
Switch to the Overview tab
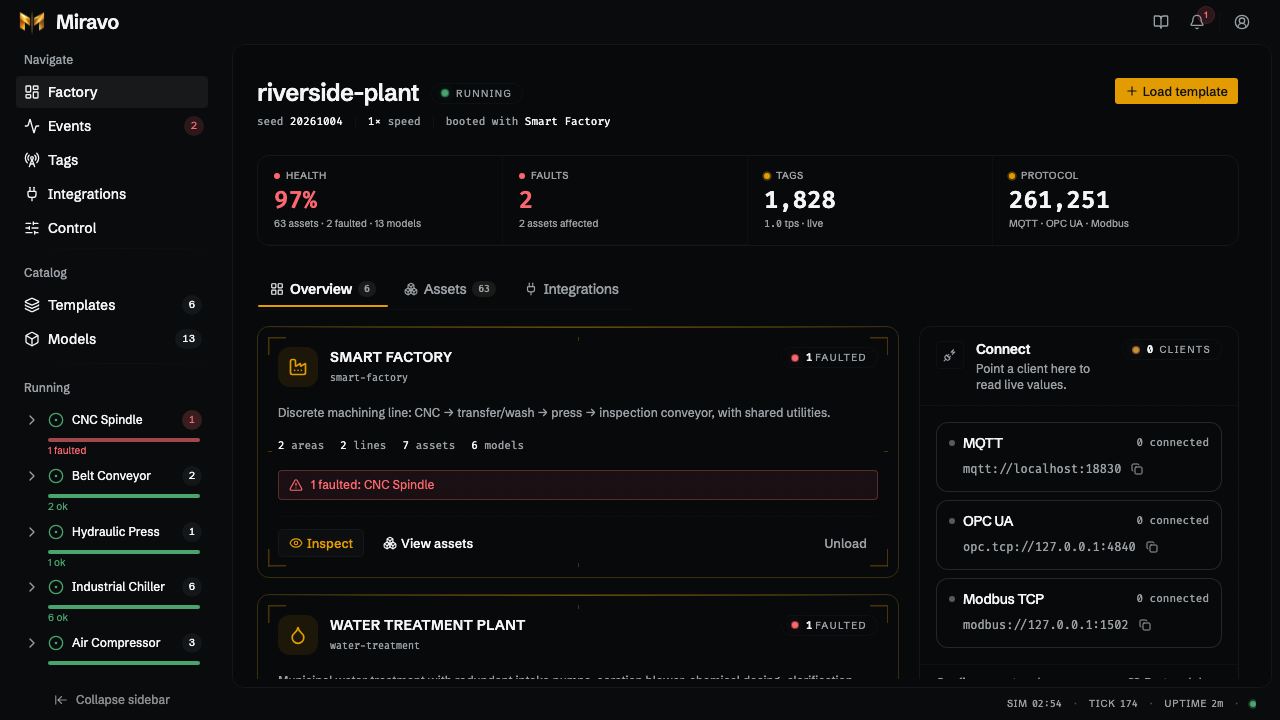click(x=322, y=289)
